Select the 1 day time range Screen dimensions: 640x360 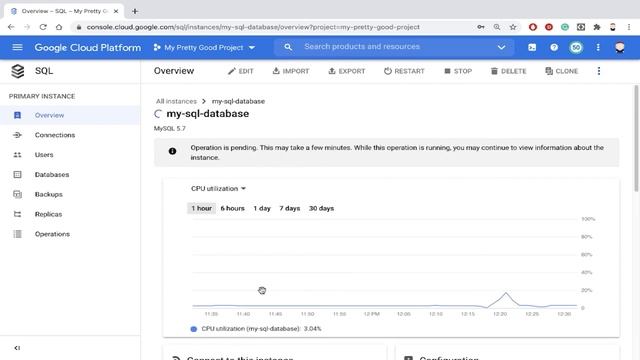pyautogui.click(x=262, y=208)
